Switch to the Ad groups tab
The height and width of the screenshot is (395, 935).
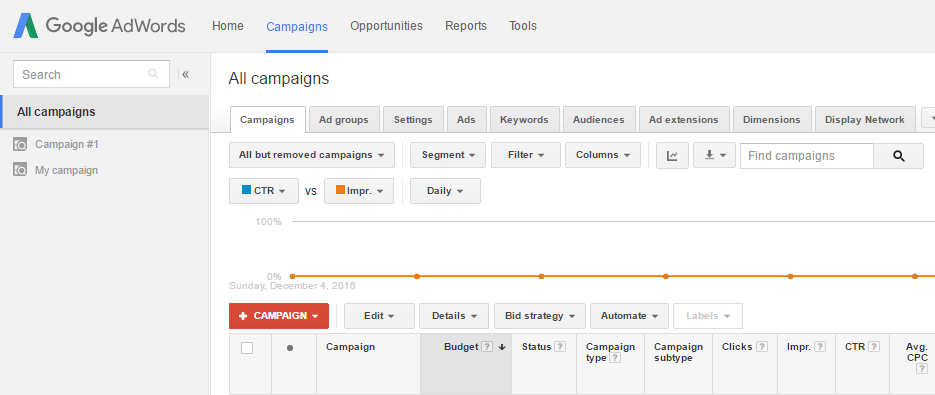coord(343,119)
